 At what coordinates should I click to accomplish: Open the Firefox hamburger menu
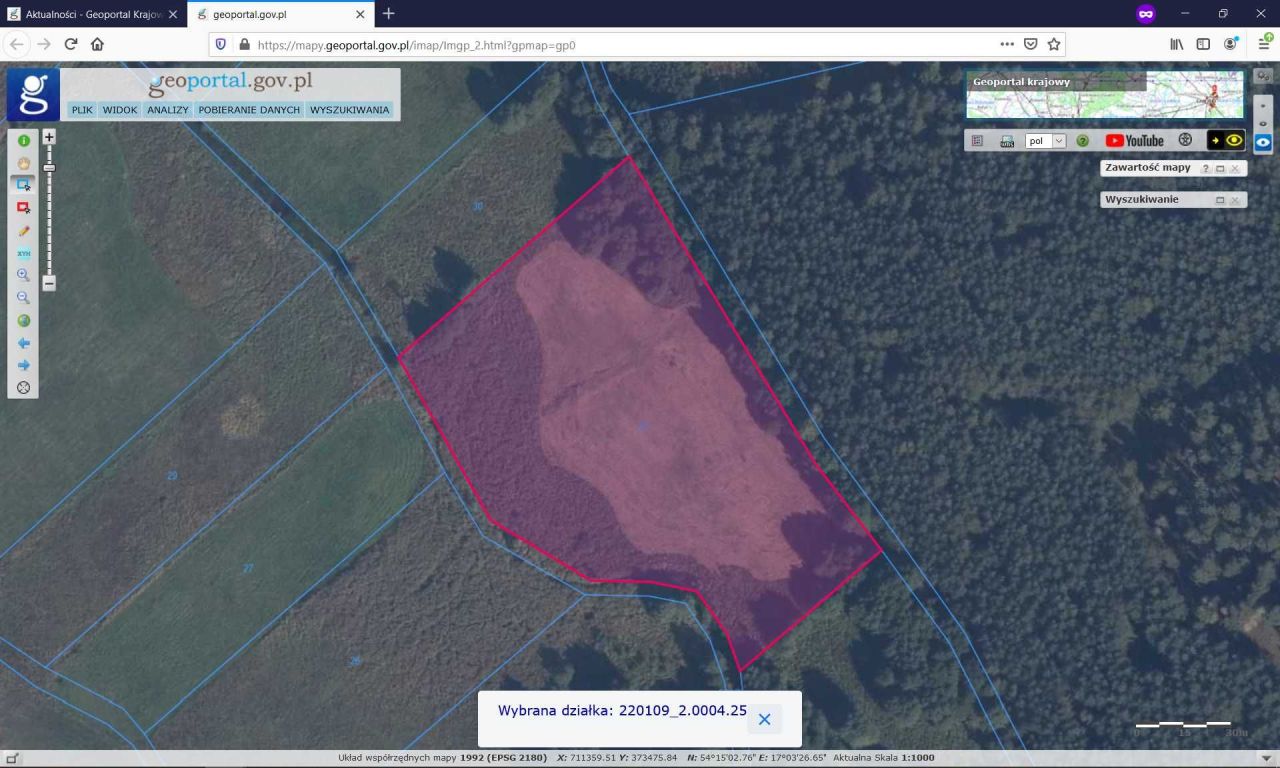tap(1264, 44)
